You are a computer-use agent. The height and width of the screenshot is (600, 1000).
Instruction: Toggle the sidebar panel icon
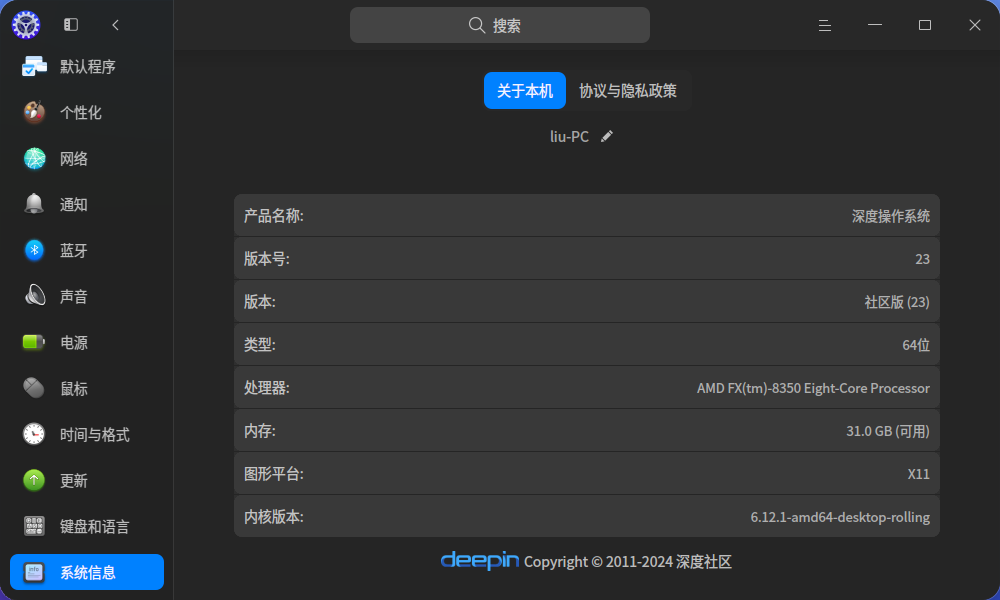(x=71, y=25)
